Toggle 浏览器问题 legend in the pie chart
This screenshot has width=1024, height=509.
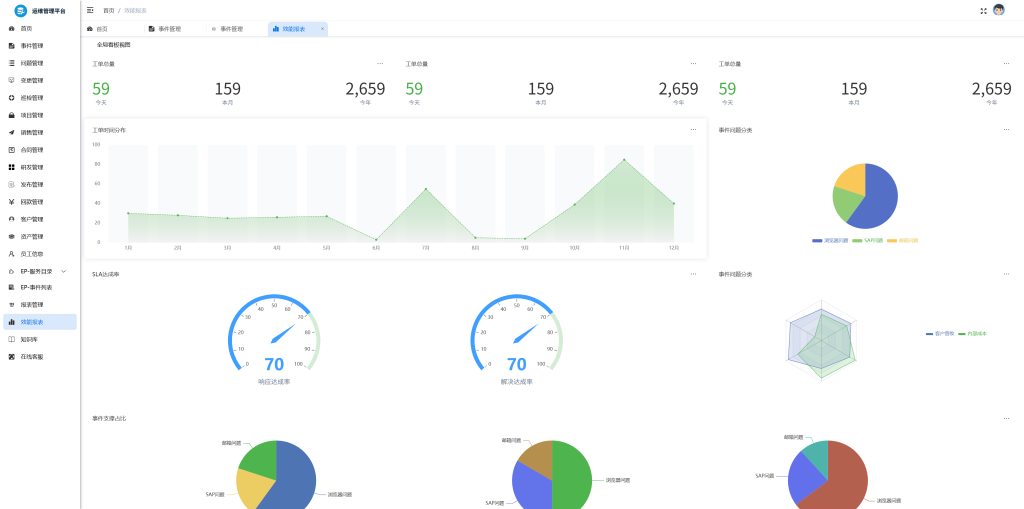(x=830, y=240)
